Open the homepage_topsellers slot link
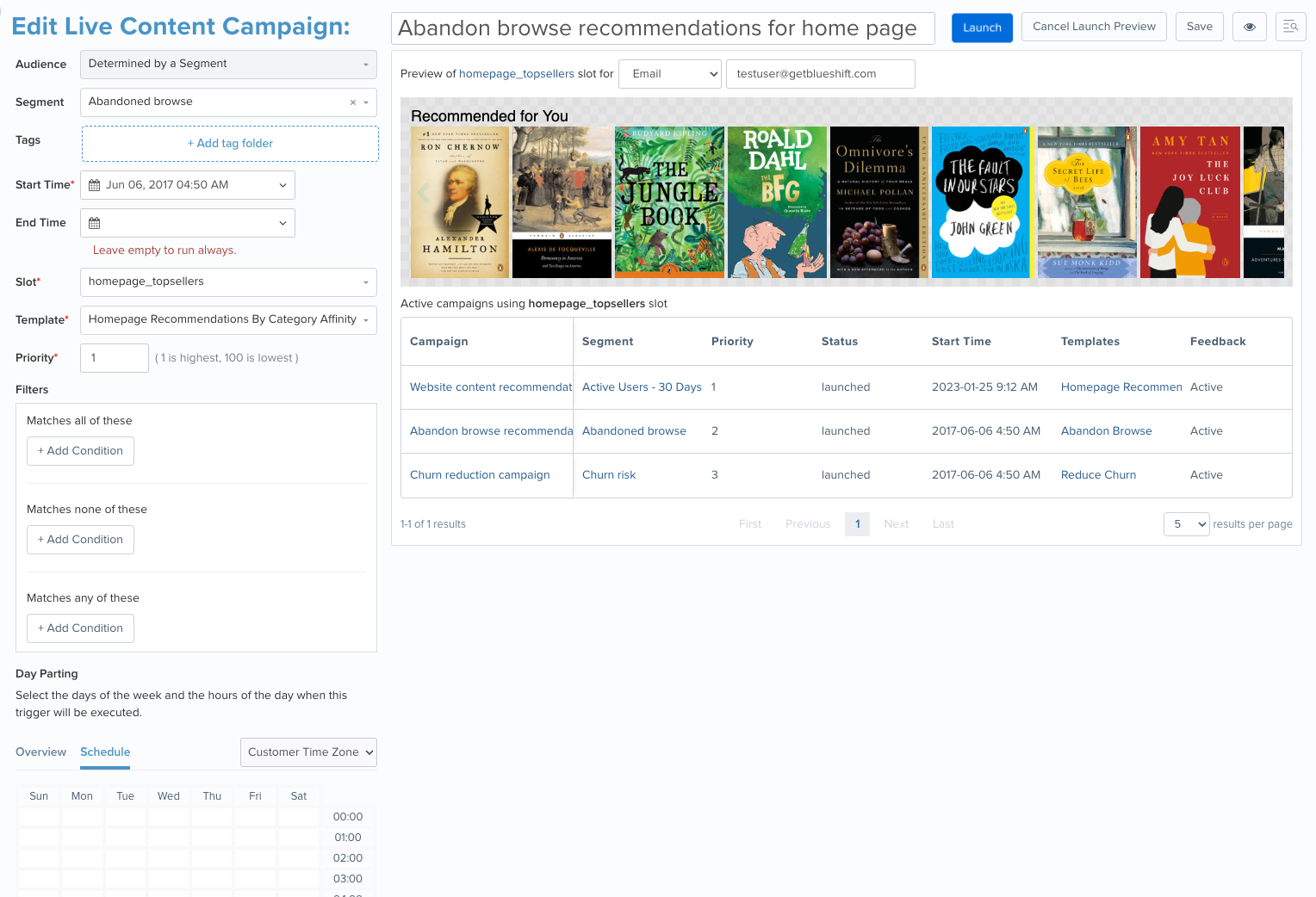Screen dimensions: 1316x897 click(516, 74)
